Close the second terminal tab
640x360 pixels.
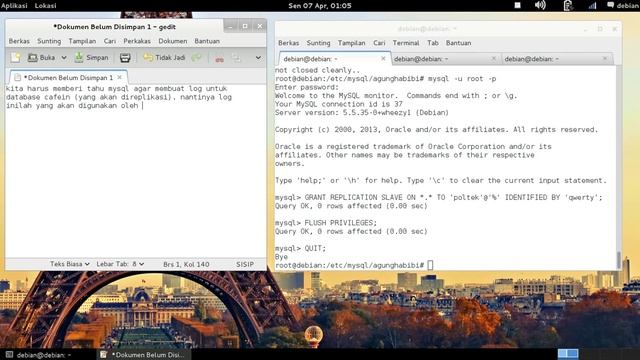(x=493, y=59)
